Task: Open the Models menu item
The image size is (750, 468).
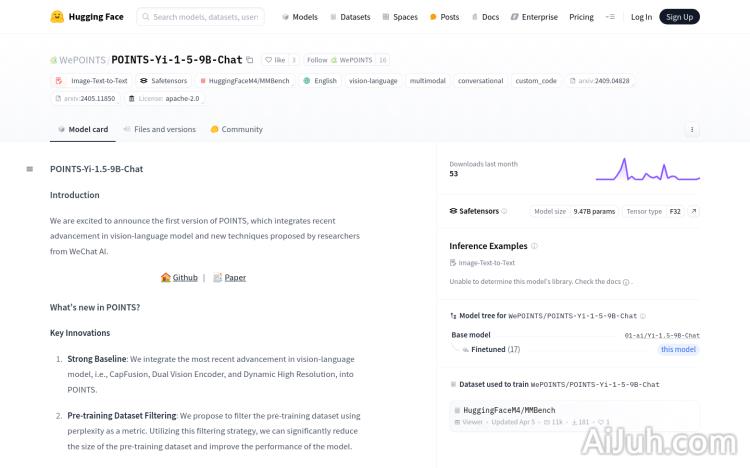Action: 299,17
